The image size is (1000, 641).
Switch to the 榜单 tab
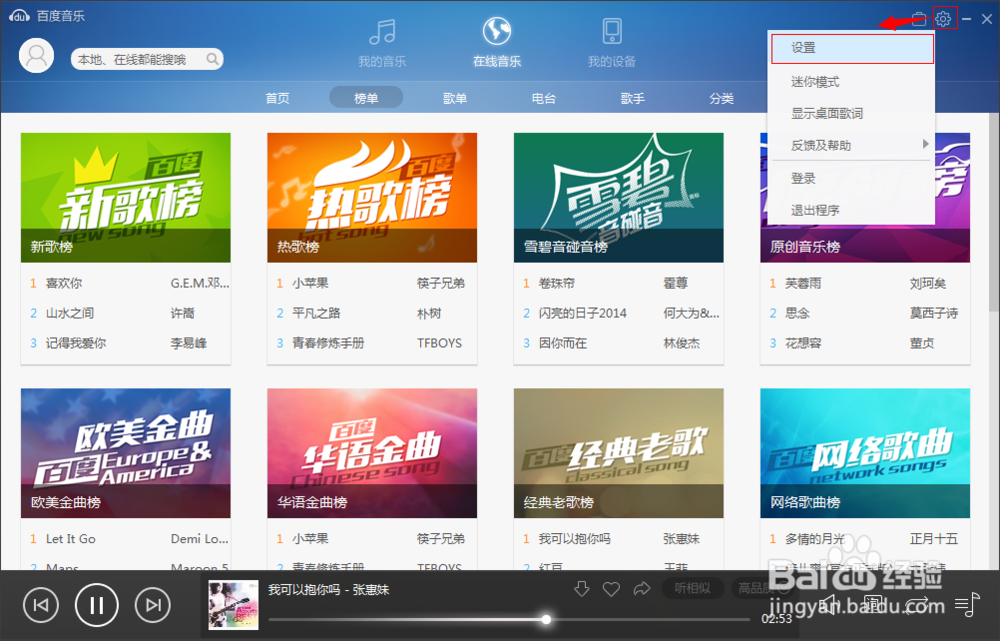(366, 98)
